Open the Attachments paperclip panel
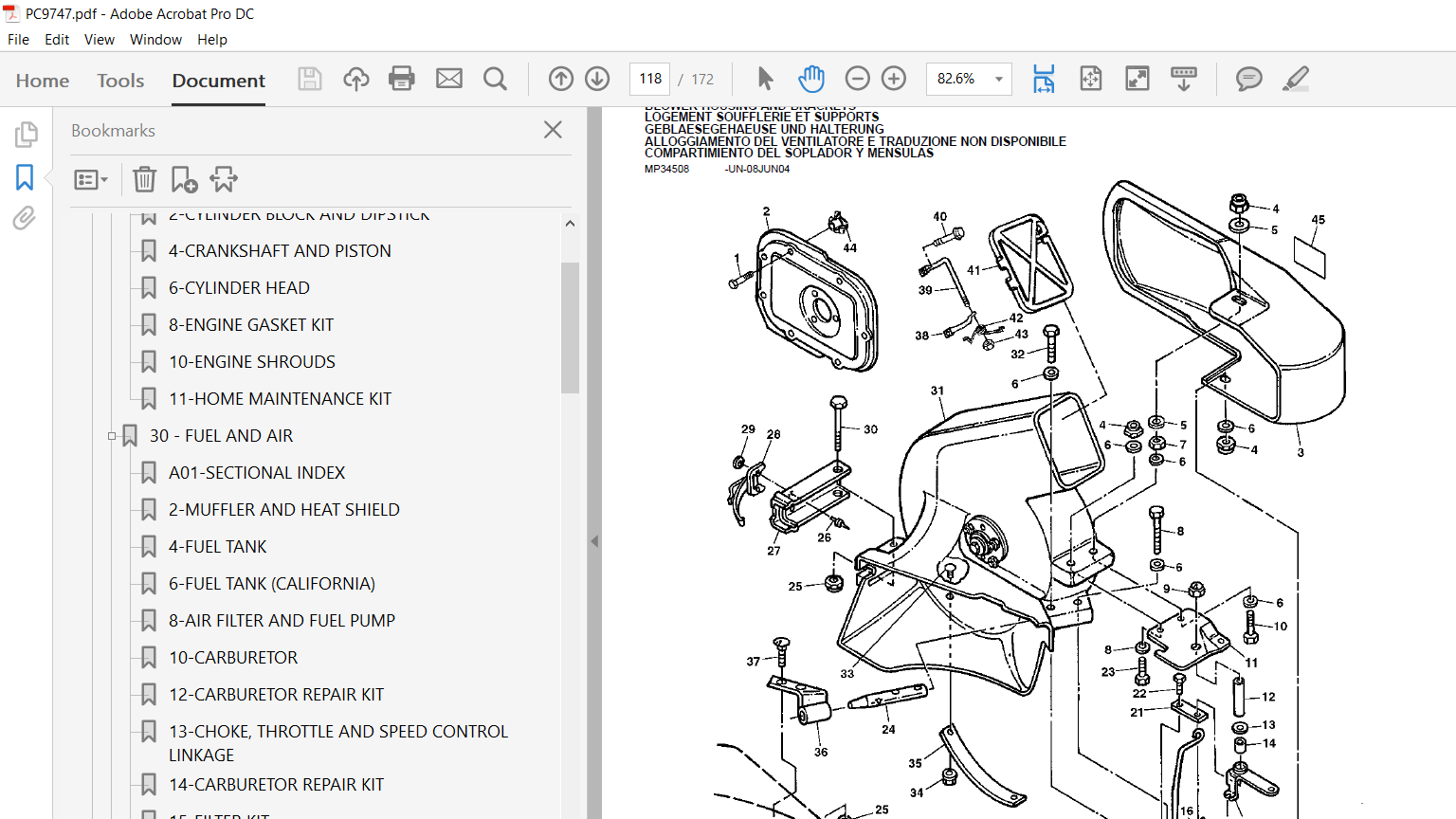 [25, 219]
